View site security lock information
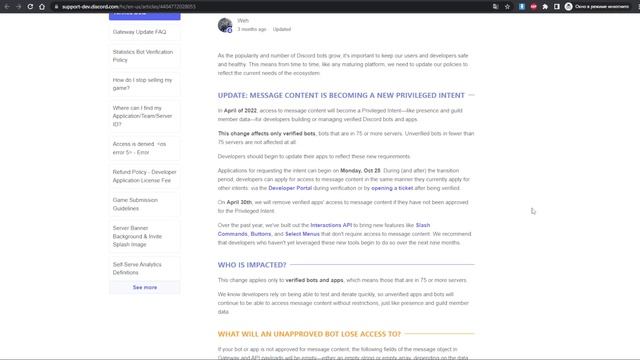Viewport: 640px width, 360px height. [x=56, y=7]
